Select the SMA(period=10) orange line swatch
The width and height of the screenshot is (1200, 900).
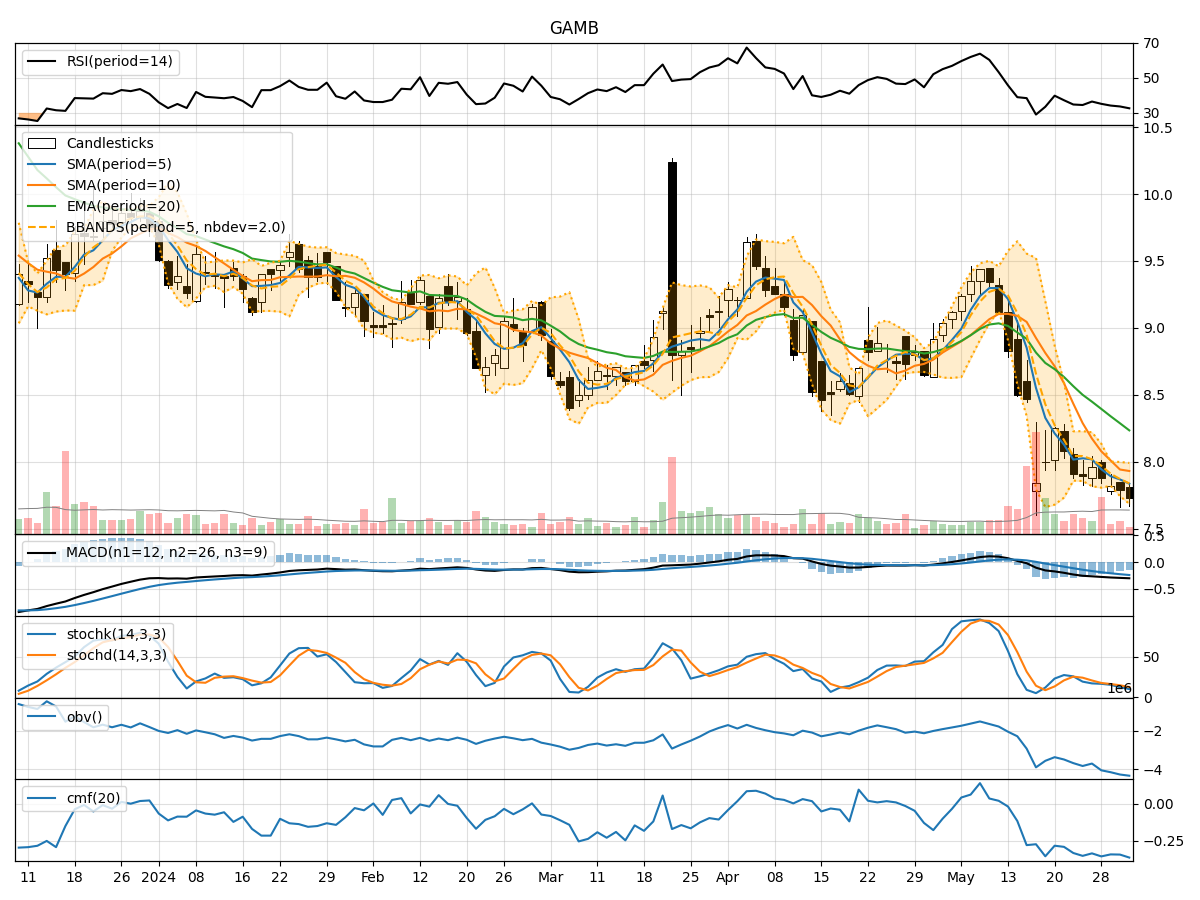pyautogui.click(x=42, y=185)
